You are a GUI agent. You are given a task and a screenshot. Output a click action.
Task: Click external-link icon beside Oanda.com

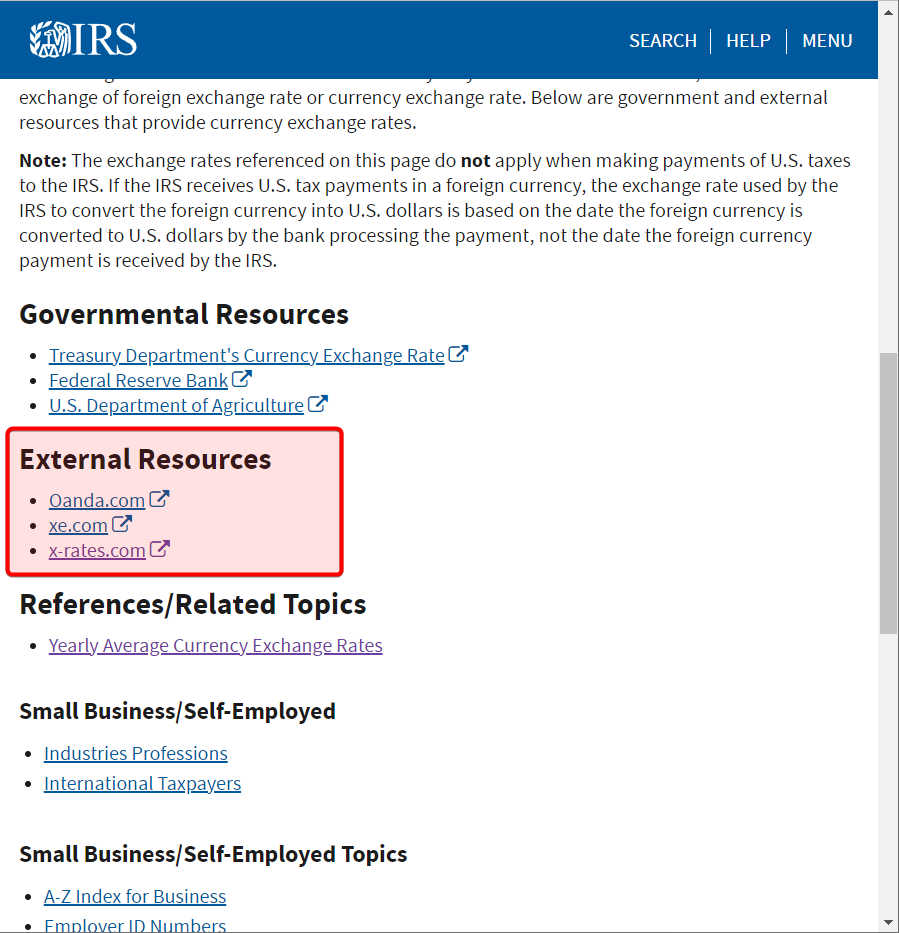click(x=159, y=499)
